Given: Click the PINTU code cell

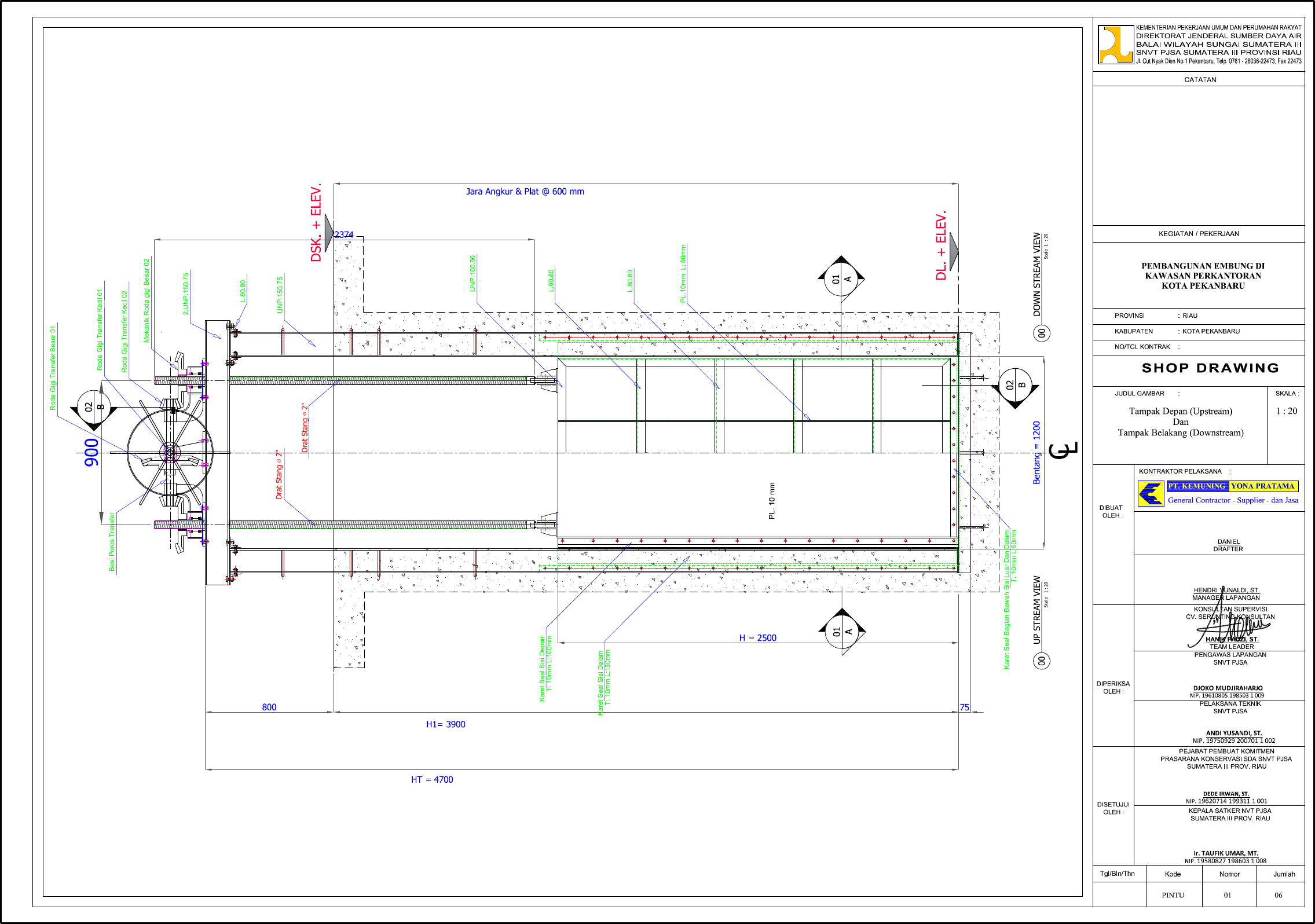Looking at the screenshot, I should pyautogui.click(x=1173, y=895).
